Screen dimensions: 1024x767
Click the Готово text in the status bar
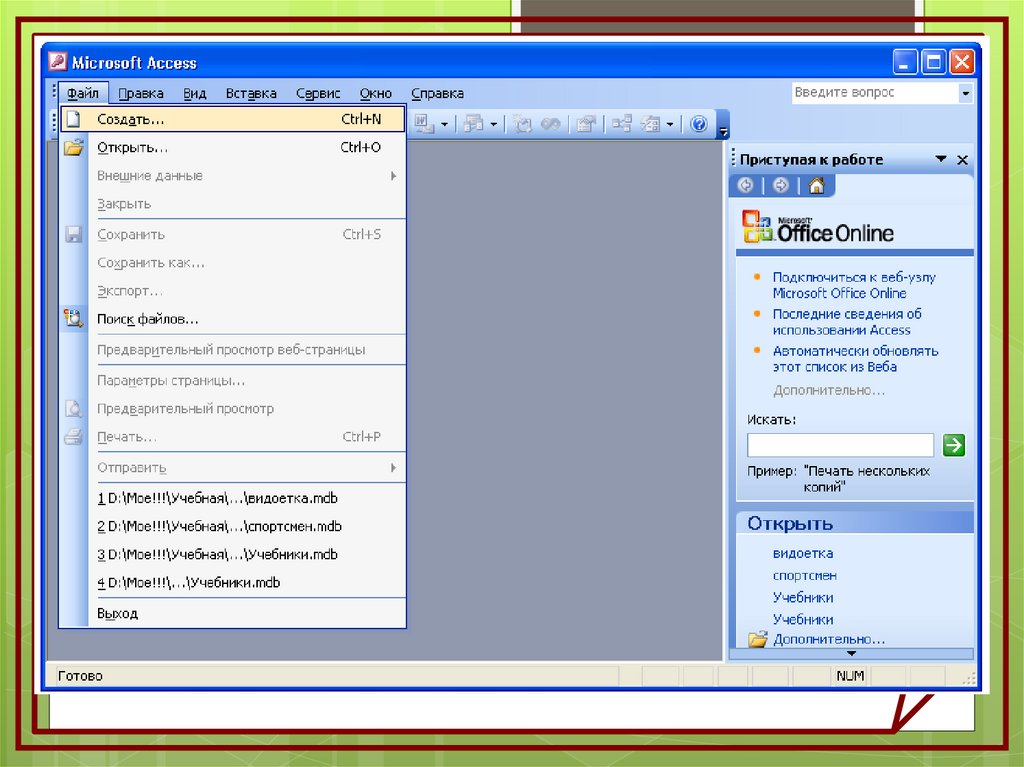click(80, 676)
